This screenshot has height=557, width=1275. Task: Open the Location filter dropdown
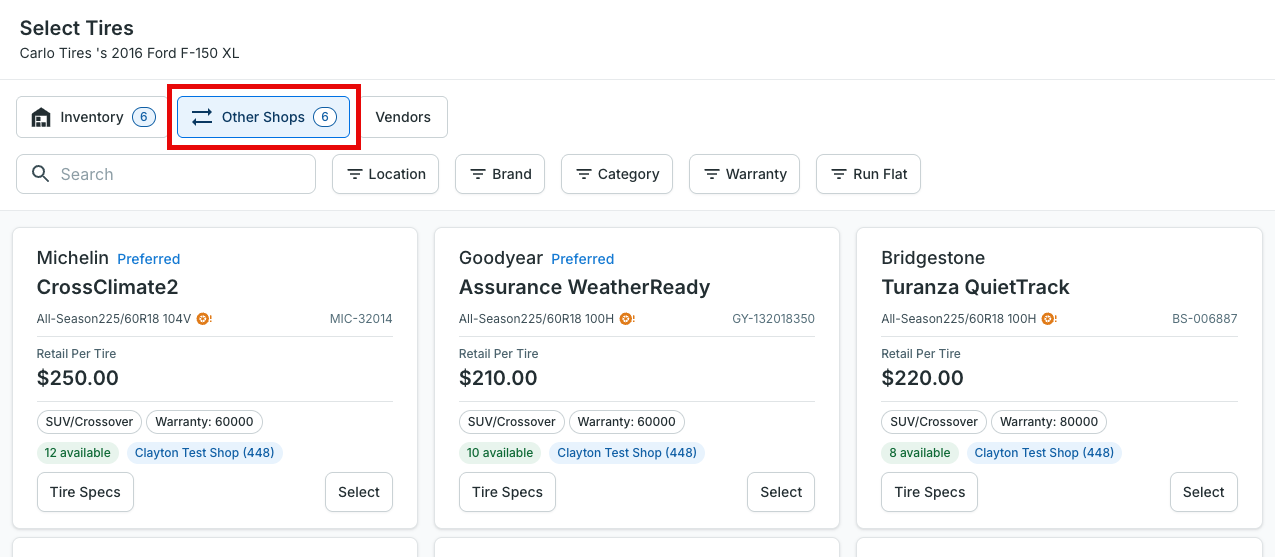[x=385, y=174]
